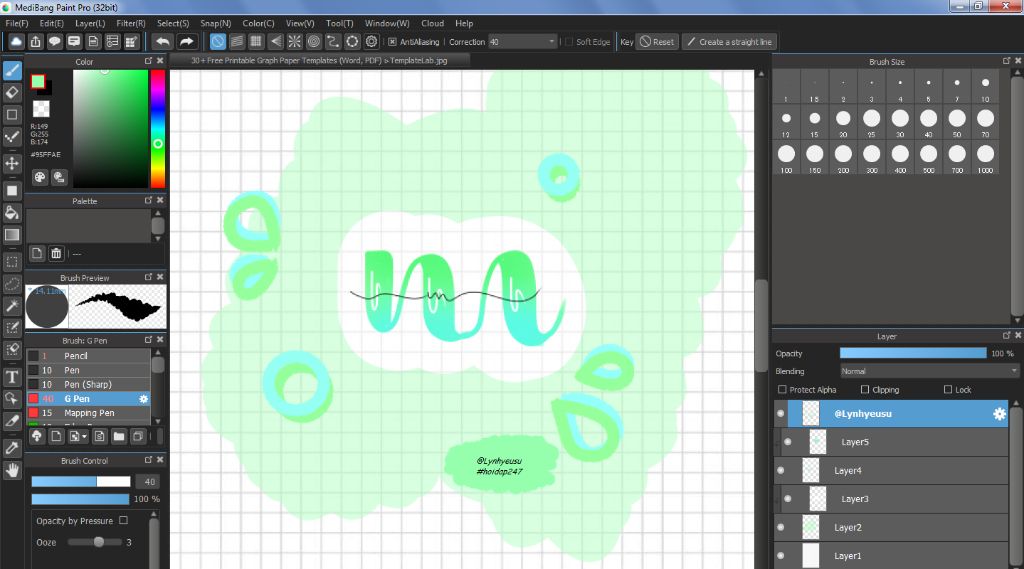
Task: Select the Layer3 layer row
Action: pos(895,499)
